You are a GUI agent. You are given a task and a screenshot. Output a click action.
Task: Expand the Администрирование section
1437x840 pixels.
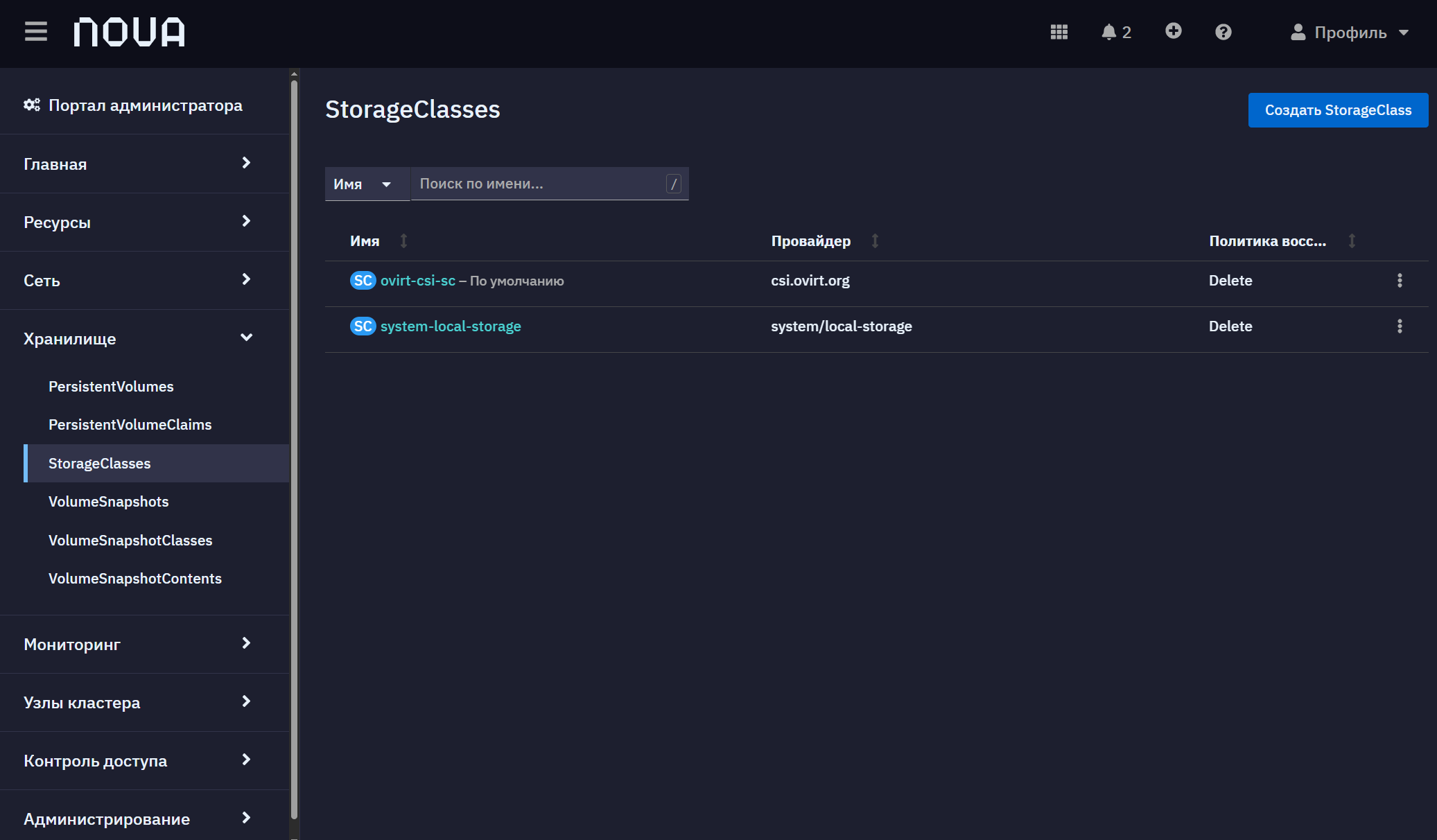[x=137, y=819]
